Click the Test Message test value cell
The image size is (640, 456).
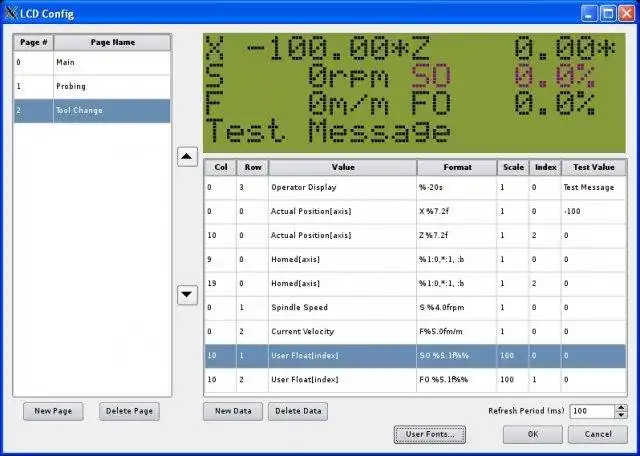pyautogui.click(x=593, y=188)
